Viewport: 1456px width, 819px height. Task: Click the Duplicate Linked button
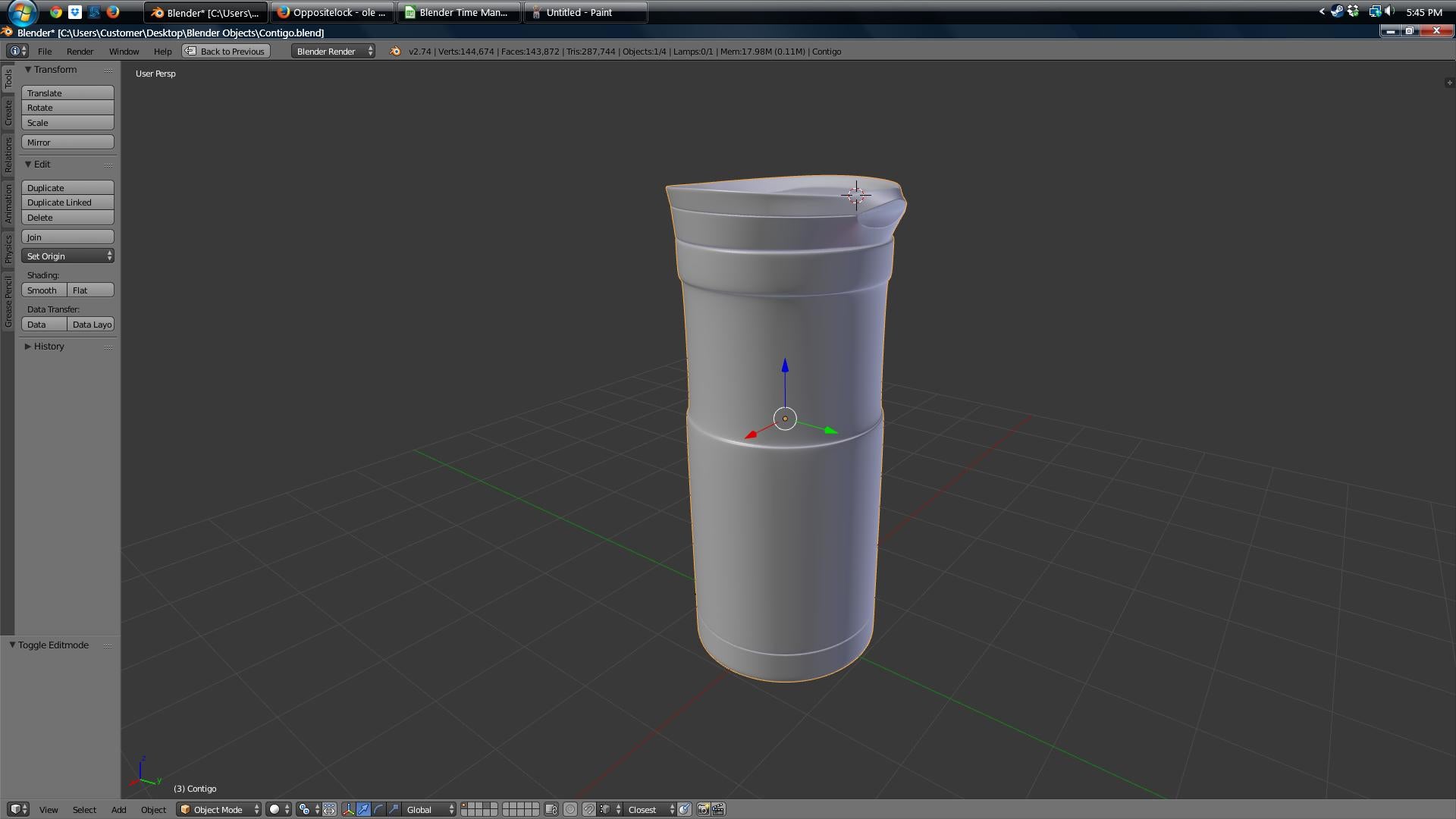pos(67,202)
